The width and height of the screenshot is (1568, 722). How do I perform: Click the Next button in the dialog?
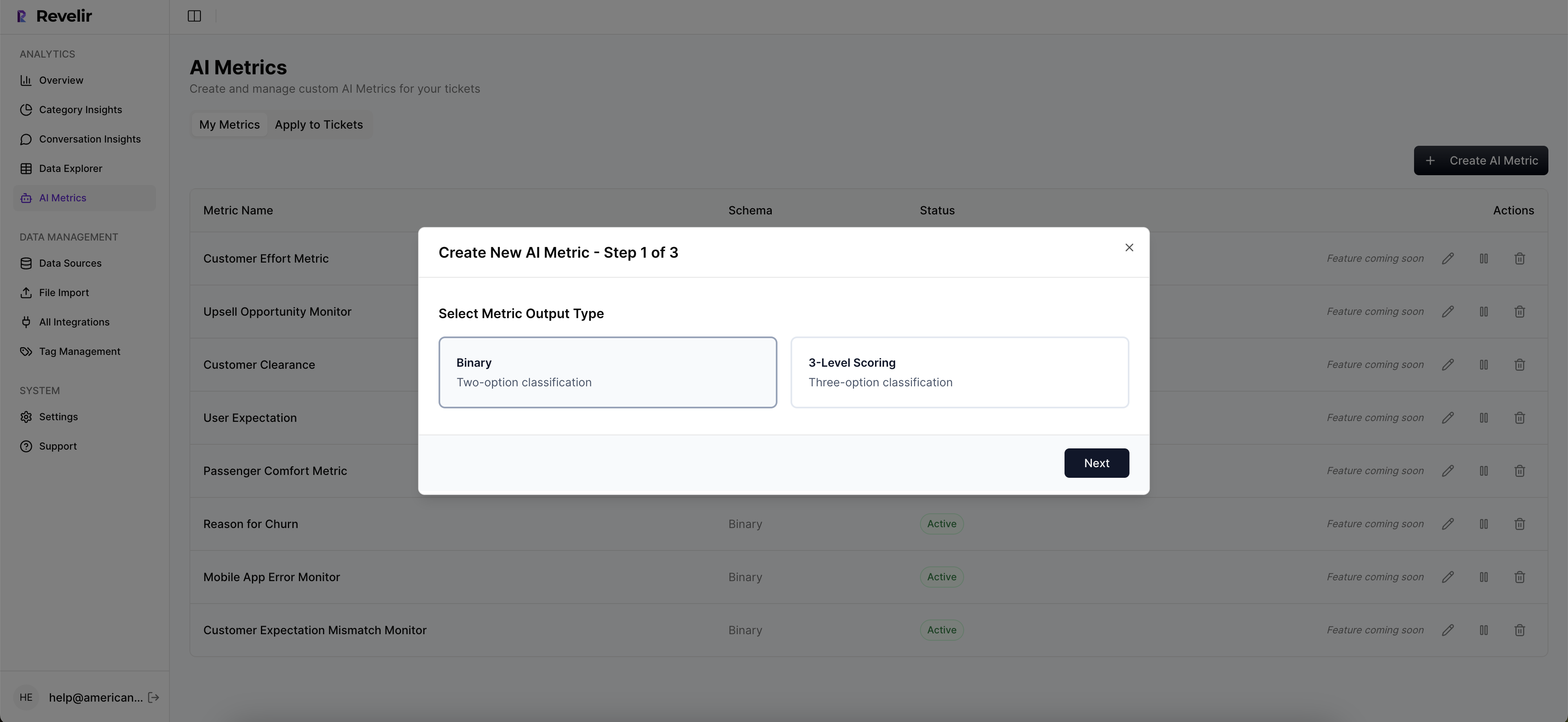tap(1096, 463)
